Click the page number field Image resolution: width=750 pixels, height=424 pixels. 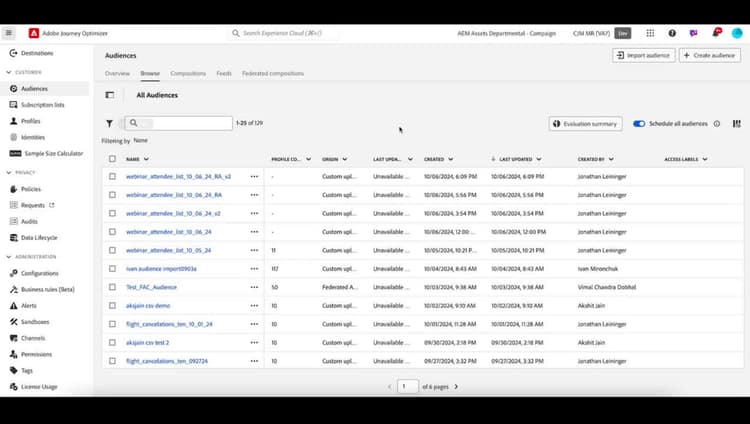pyautogui.click(x=408, y=387)
